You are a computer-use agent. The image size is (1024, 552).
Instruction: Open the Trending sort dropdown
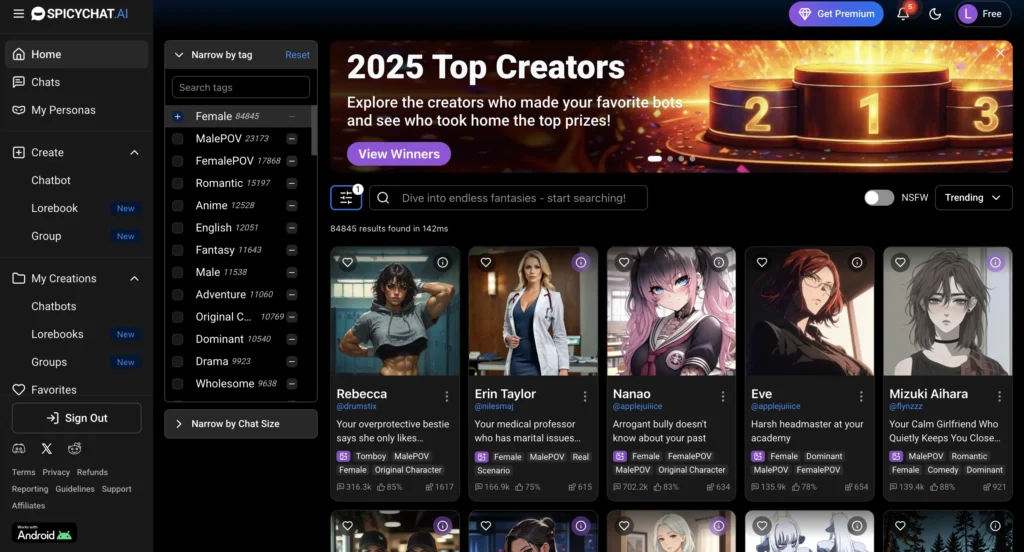click(973, 198)
